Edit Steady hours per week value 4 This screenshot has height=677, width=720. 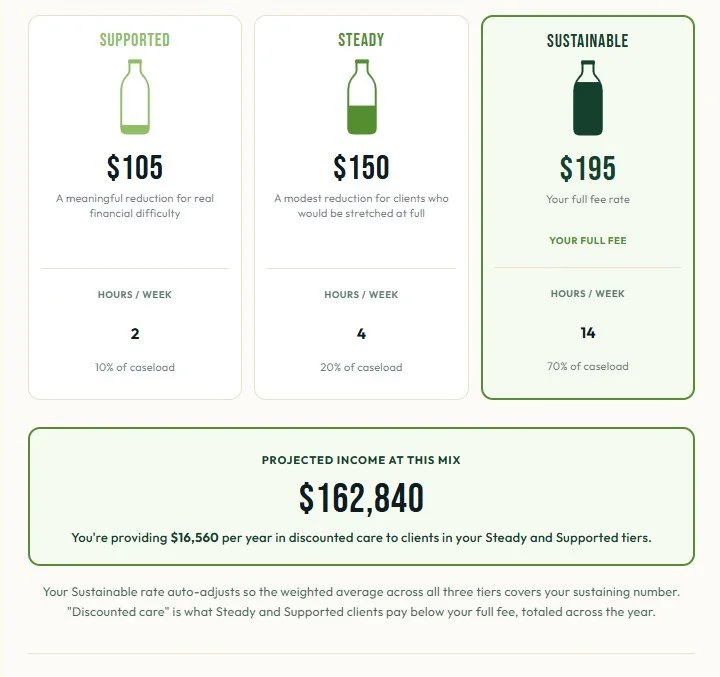(361, 333)
